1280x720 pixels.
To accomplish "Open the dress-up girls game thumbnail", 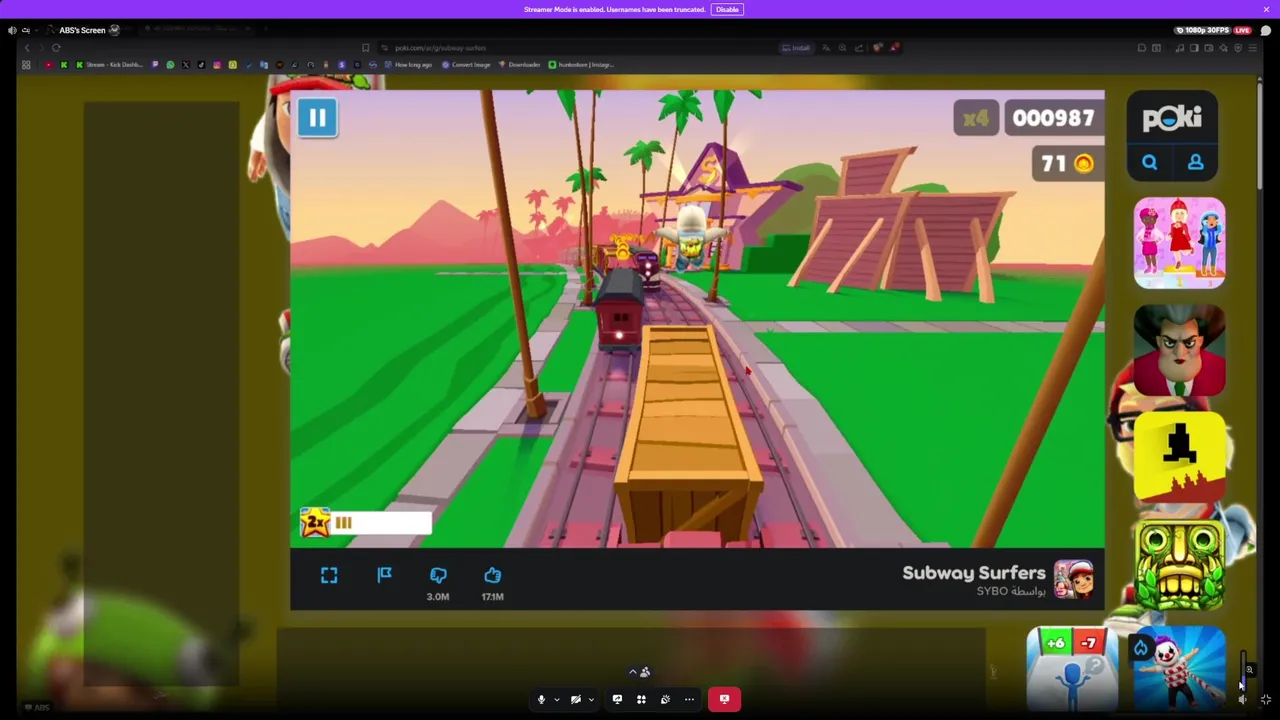I will click(x=1179, y=243).
